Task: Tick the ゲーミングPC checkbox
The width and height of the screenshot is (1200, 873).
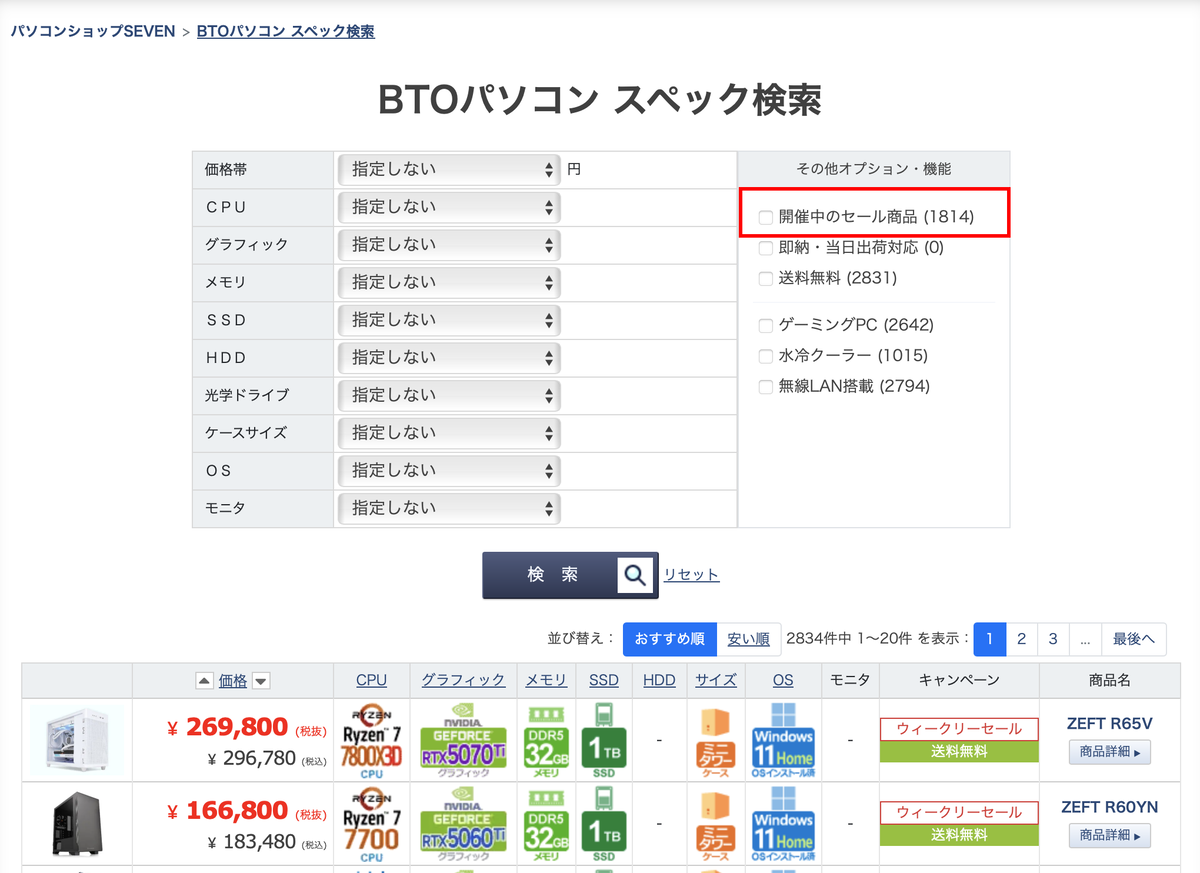Action: [766, 325]
